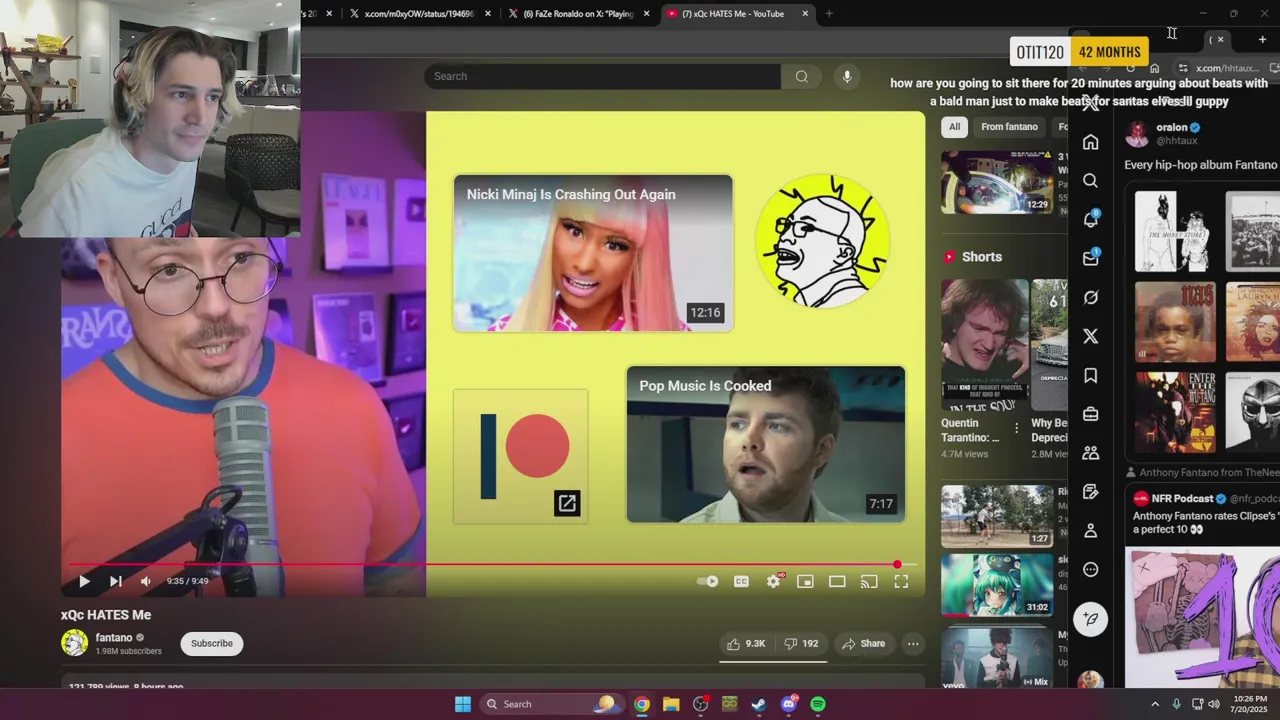Screen dimensions: 1280x720
Task: Open The Money Store album image
Action: pyautogui.click(x=1174, y=231)
